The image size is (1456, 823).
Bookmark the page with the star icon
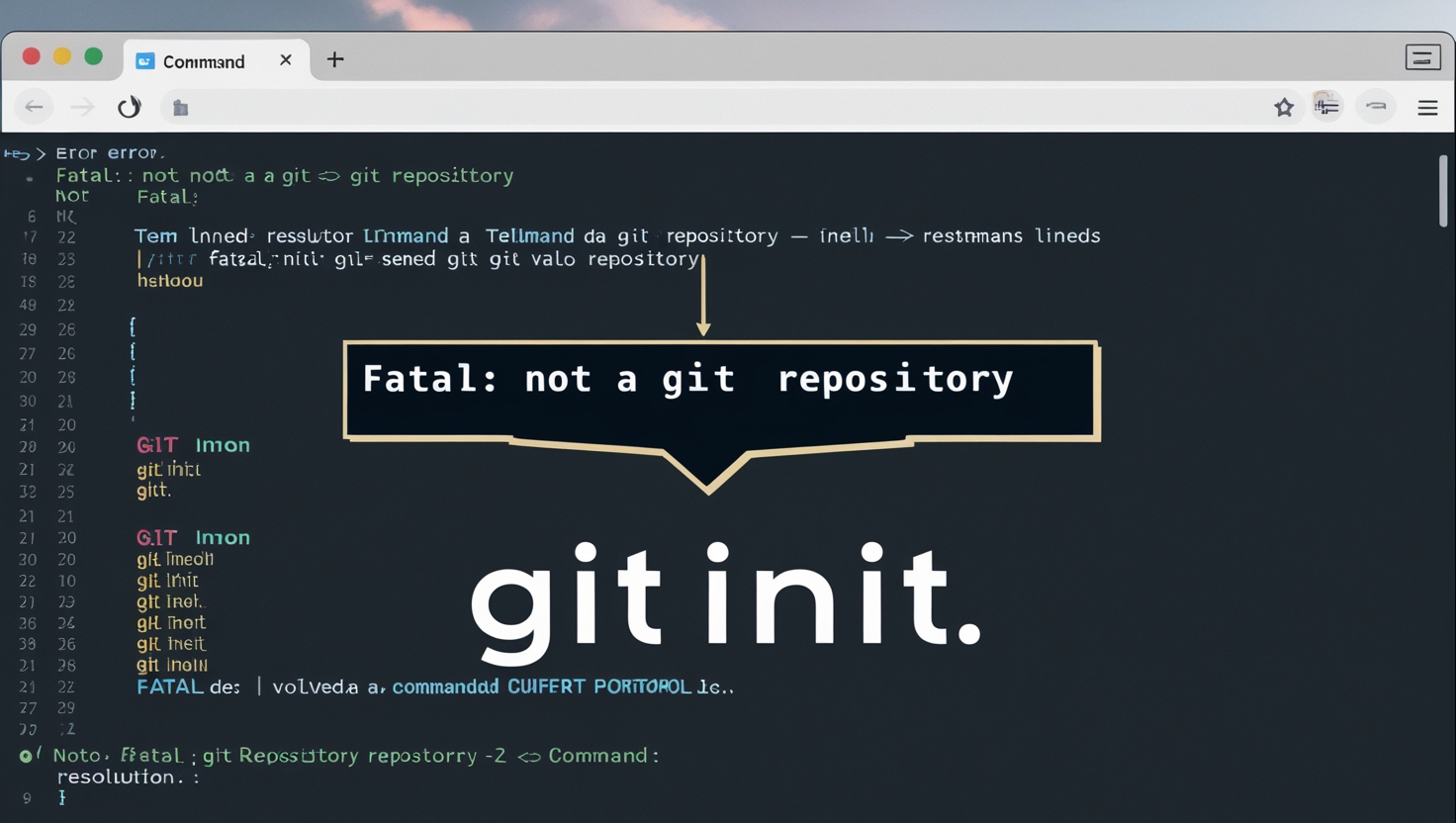pyautogui.click(x=1284, y=107)
